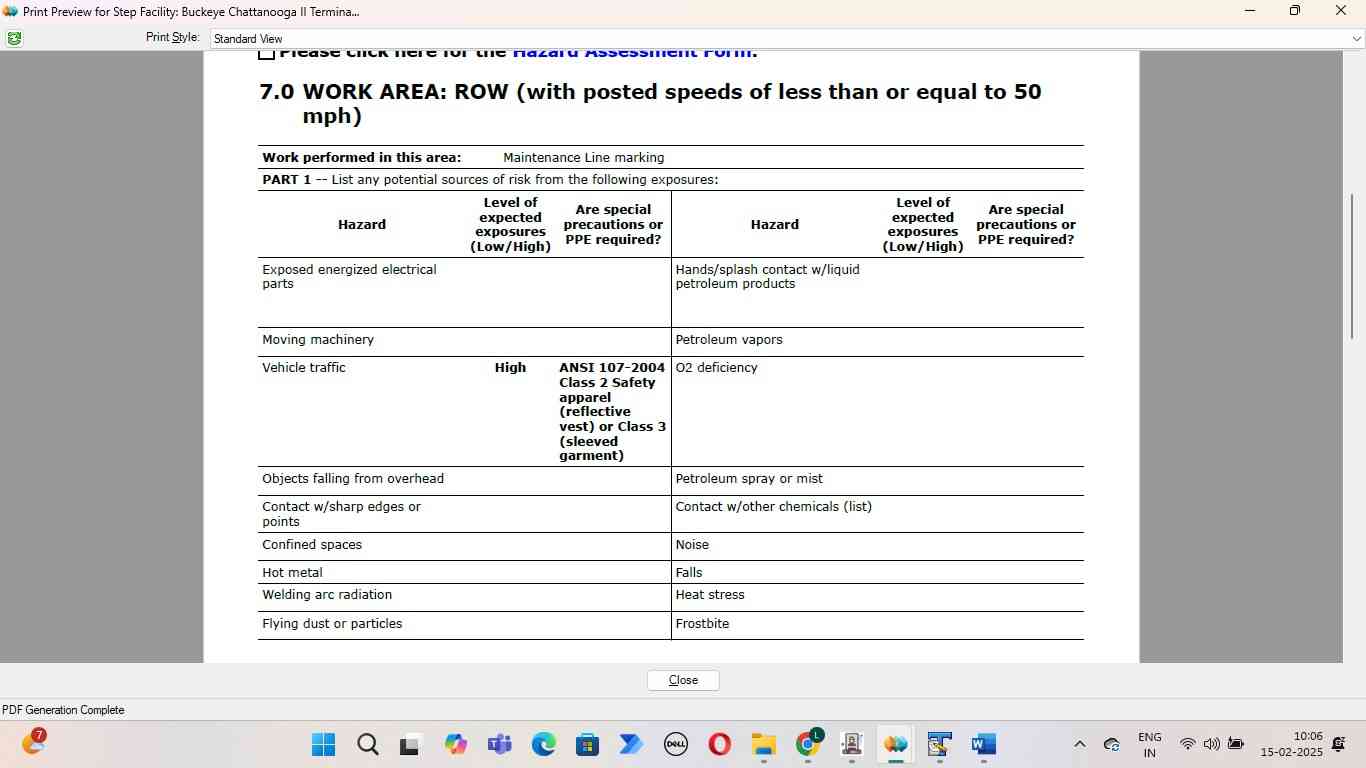
Task: Click the 'Hot metal' hazard row
Action: (292, 573)
